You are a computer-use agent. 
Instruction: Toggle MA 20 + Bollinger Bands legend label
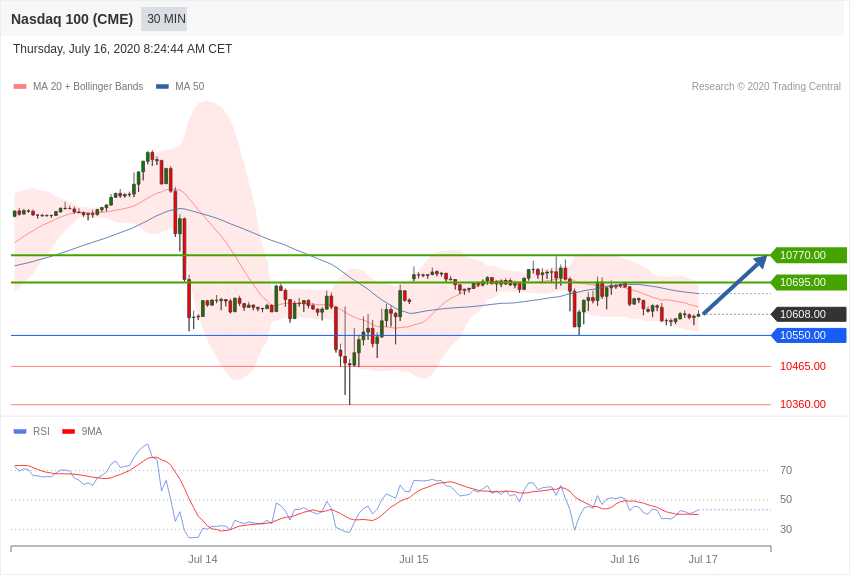88,87
